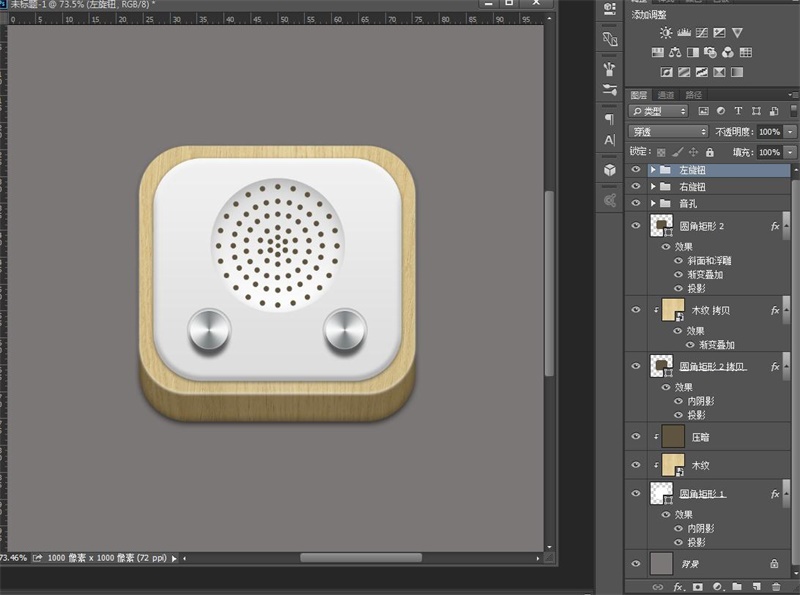Open the opacity 不透明度 slider dropdown
The image size is (800, 595).
(791, 132)
